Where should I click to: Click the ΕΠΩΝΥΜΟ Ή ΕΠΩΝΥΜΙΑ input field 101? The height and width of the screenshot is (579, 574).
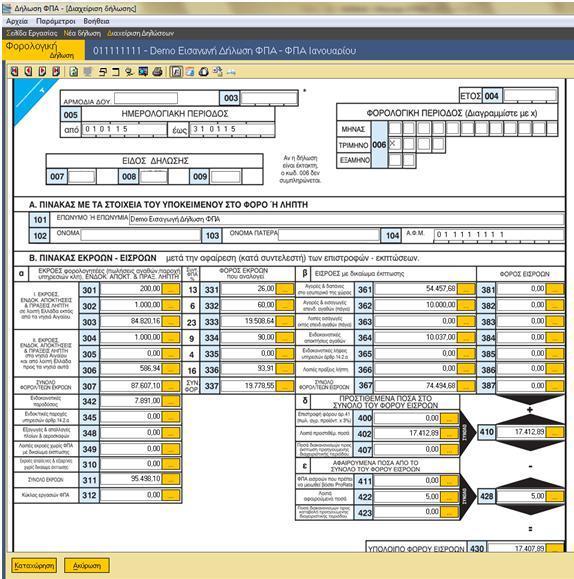coord(346,219)
